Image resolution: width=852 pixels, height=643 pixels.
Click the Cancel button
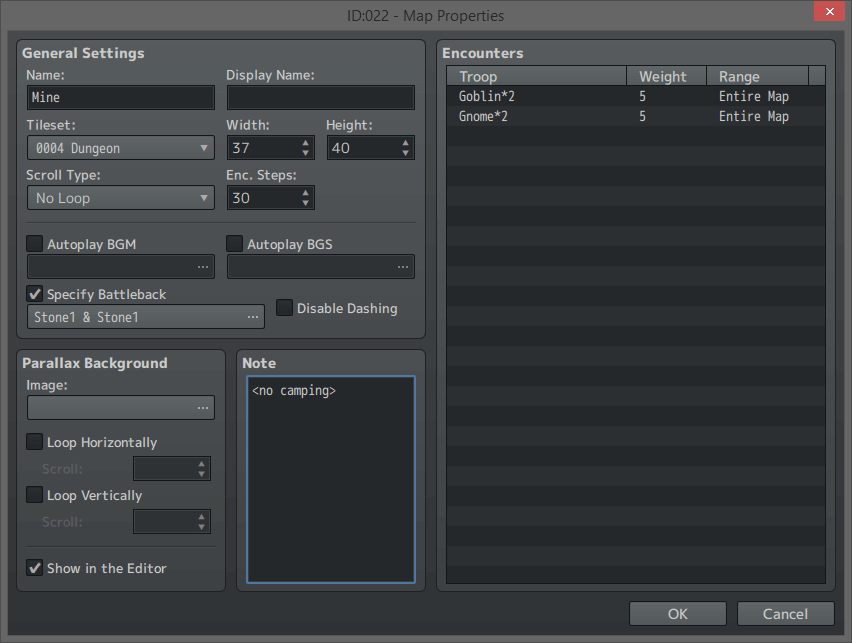coord(785,614)
